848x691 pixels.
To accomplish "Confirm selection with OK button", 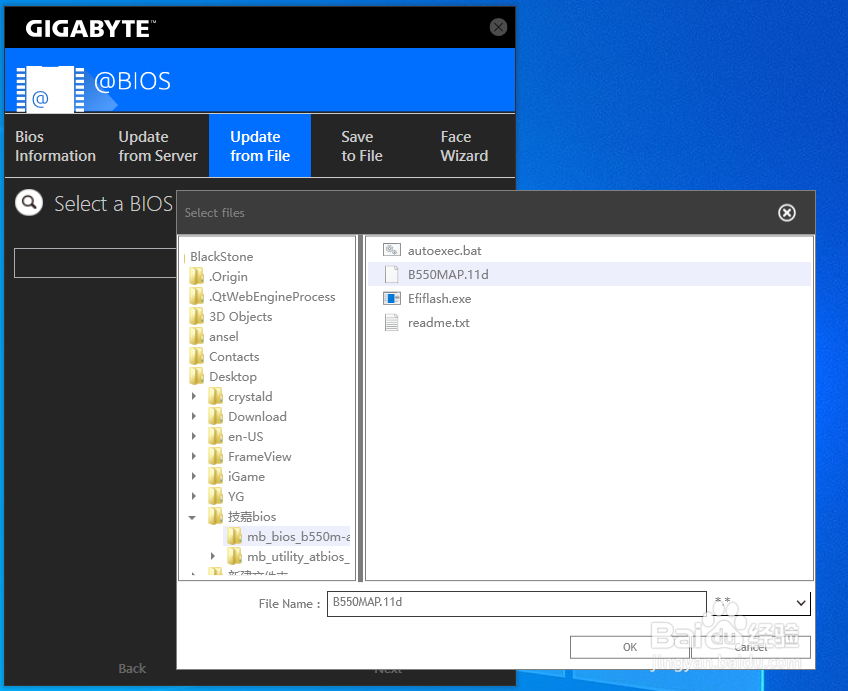I will 630,647.
